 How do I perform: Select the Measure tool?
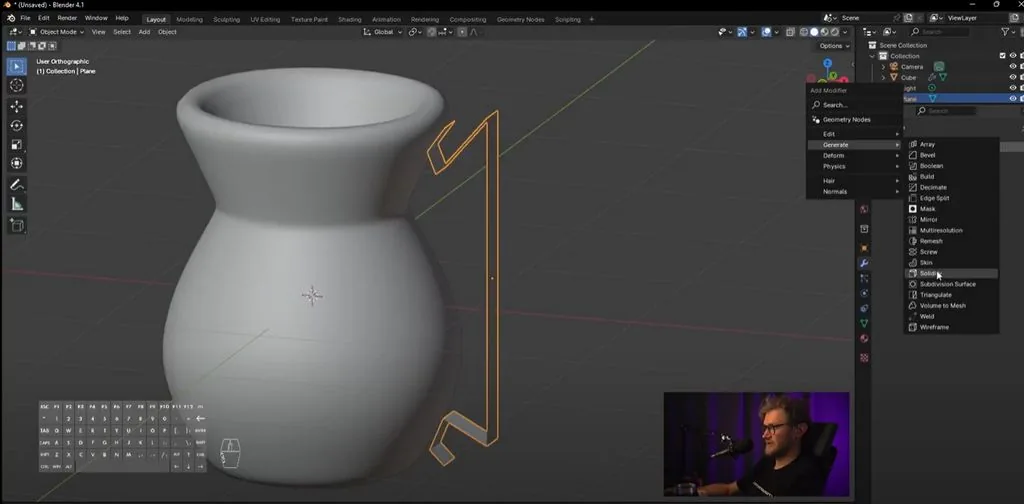point(17,204)
